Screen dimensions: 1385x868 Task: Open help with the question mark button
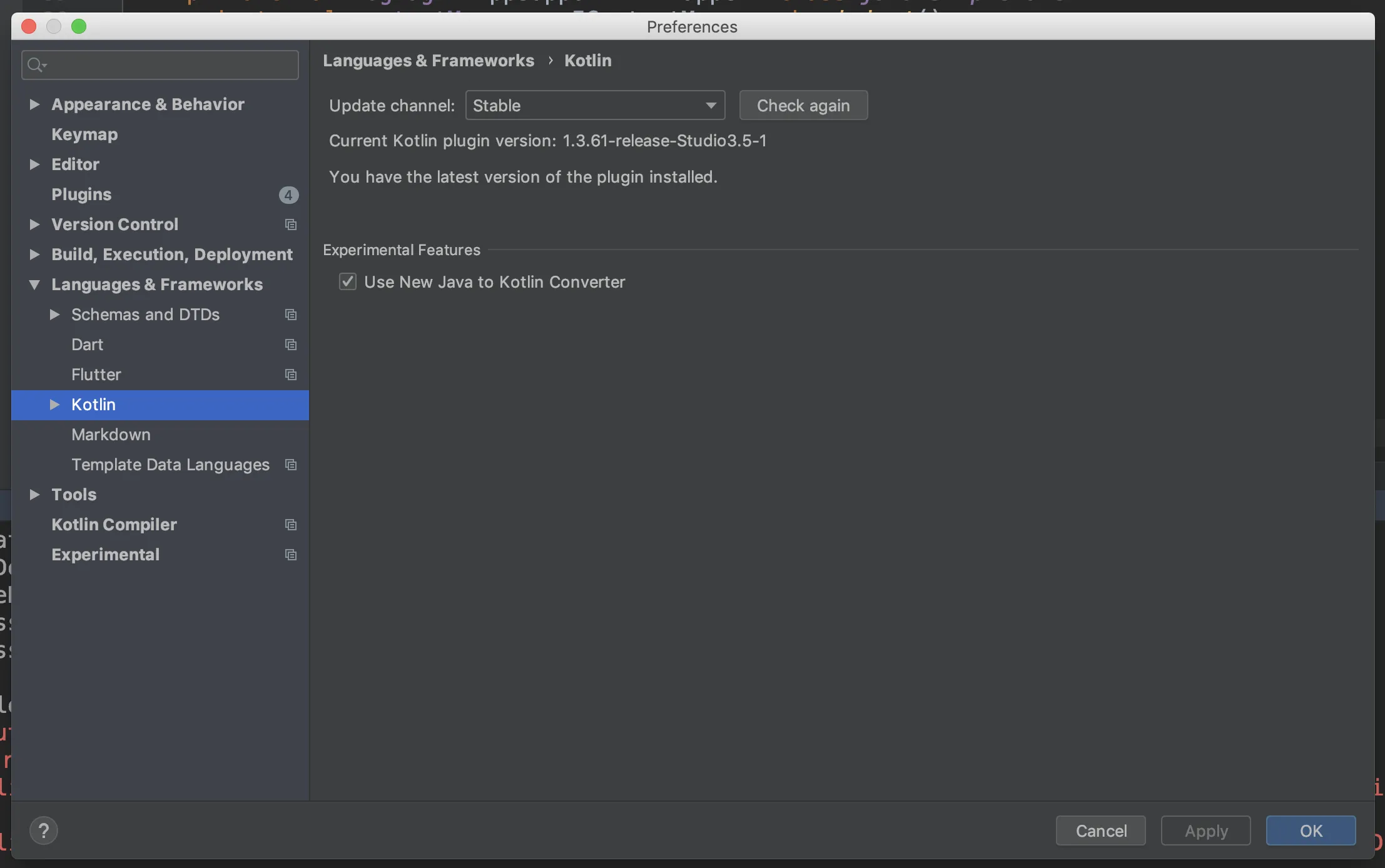[44, 830]
